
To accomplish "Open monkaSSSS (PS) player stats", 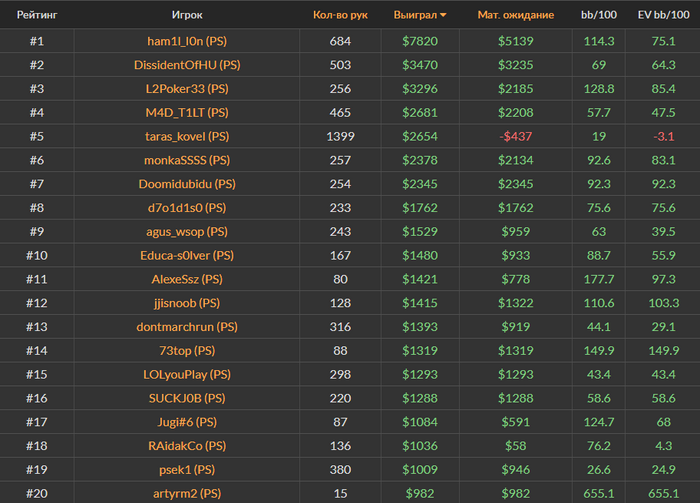I will (187, 160).
